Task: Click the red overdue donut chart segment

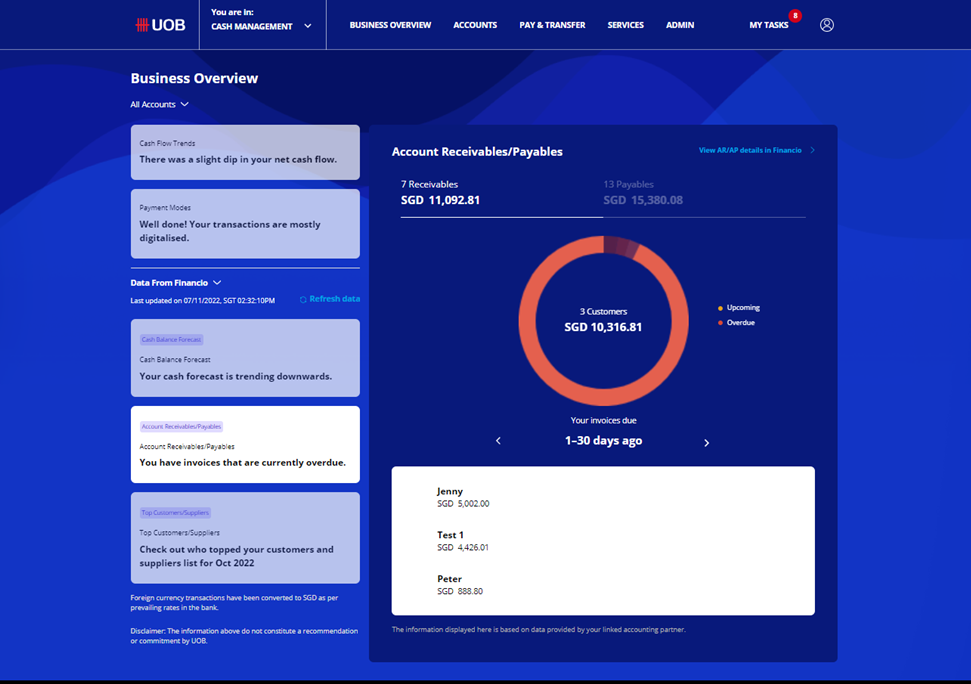Action: 604,397
